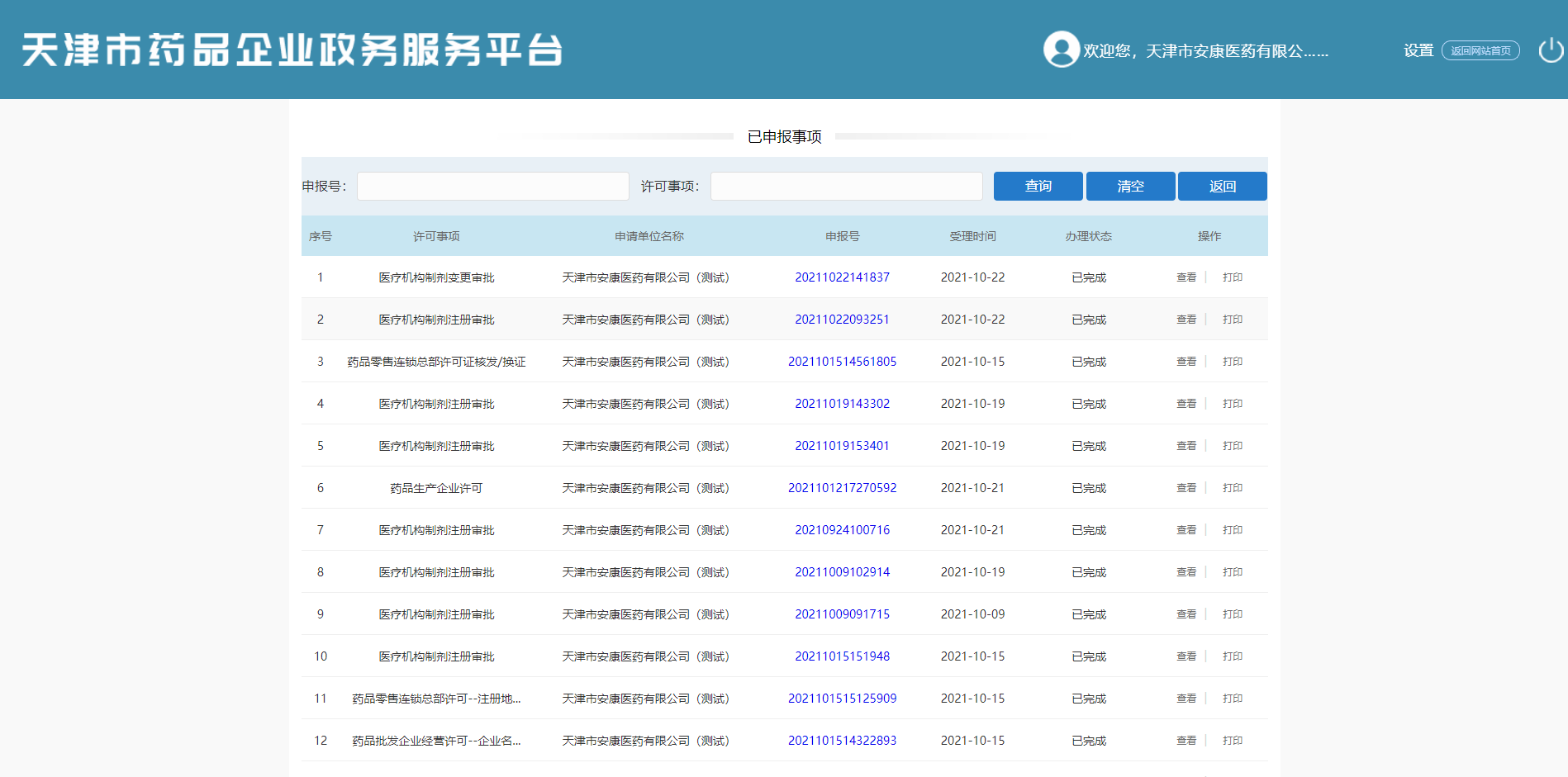This screenshot has width=1568, height=777.
Task: Select the 受理时间 column header
Action: coord(972,236)
